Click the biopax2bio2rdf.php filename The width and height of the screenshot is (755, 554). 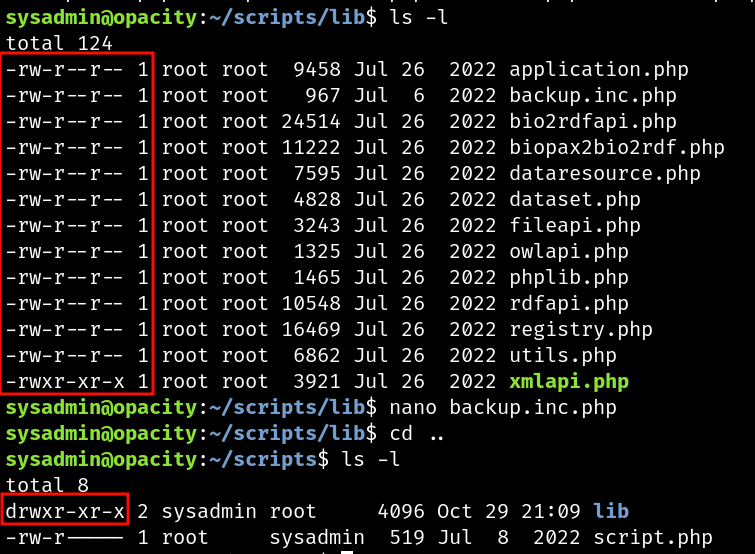point(616,148)
